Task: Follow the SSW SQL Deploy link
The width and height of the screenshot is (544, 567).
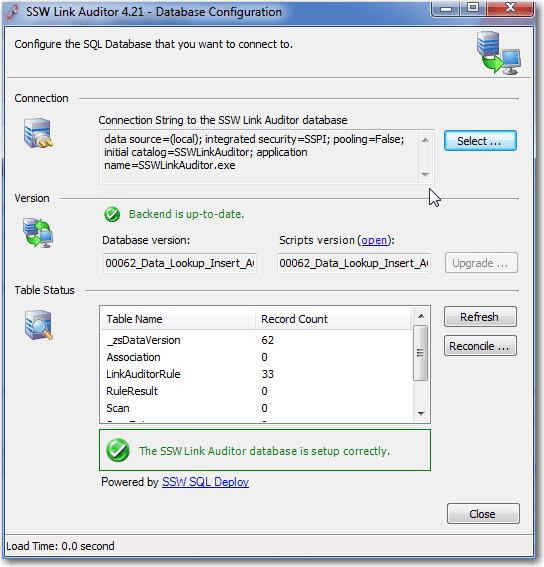Action: 205,482
